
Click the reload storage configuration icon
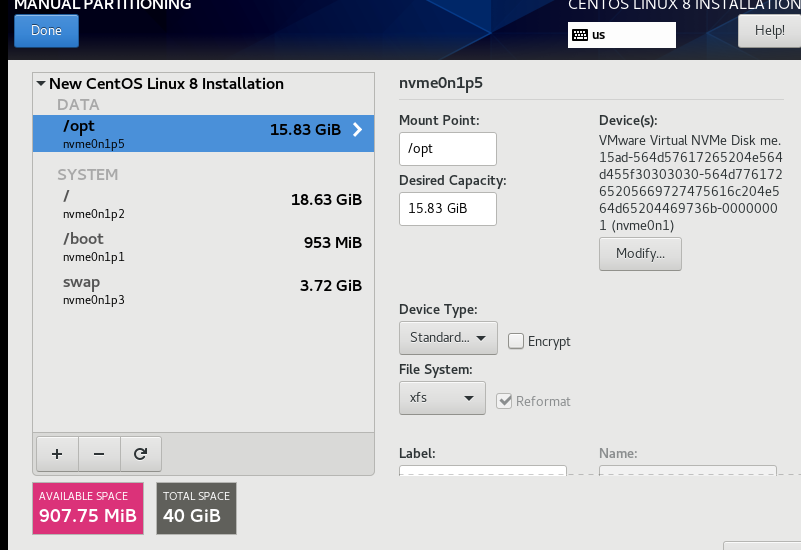pos(140,453)
